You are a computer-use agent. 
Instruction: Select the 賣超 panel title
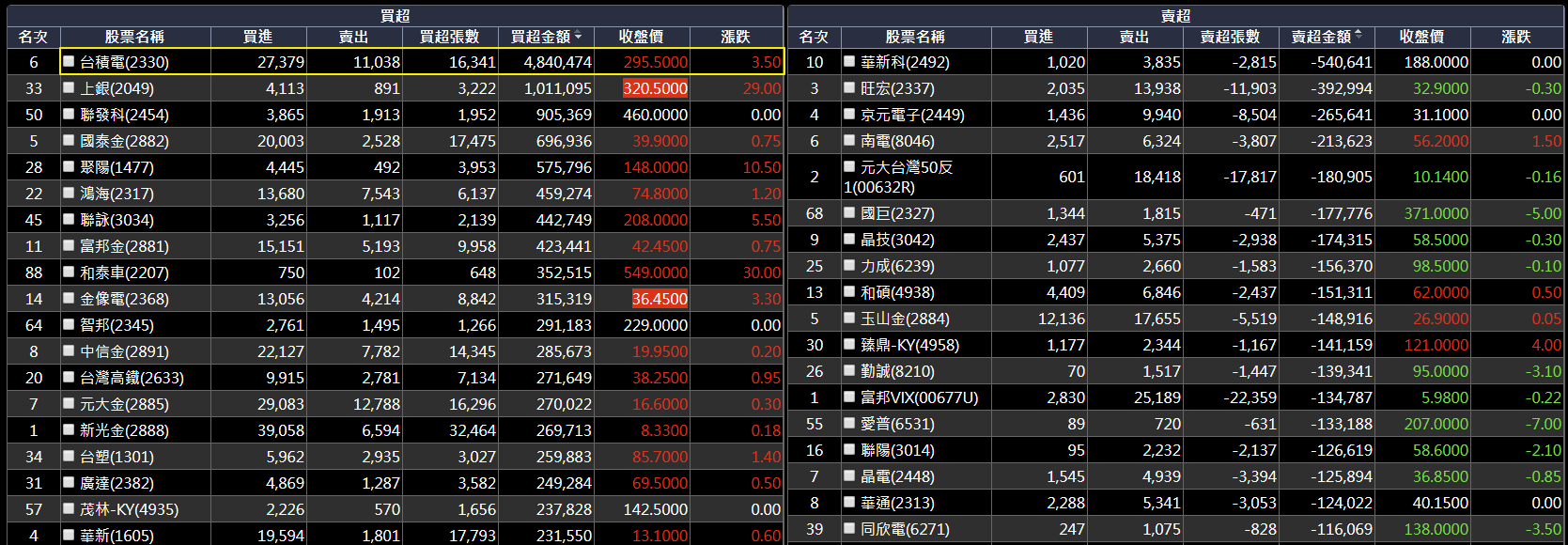coord(1176,16)
